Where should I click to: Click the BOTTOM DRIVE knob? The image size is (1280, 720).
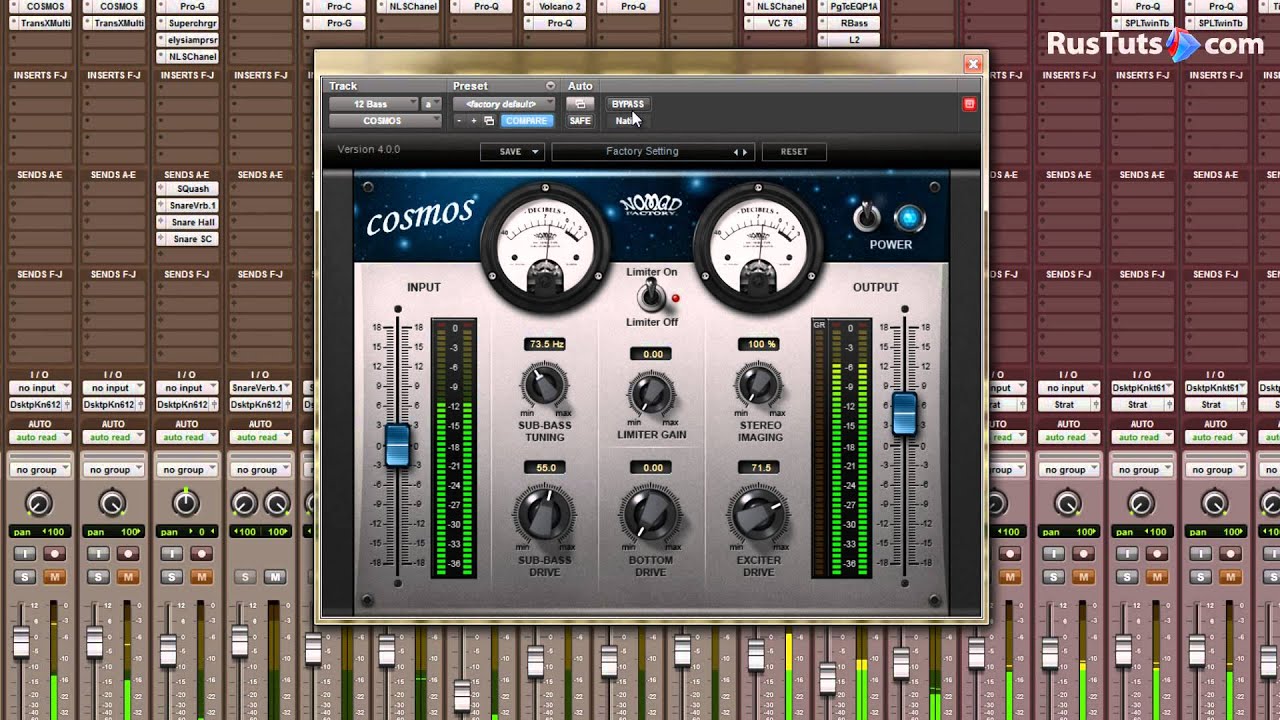(651, 515)
